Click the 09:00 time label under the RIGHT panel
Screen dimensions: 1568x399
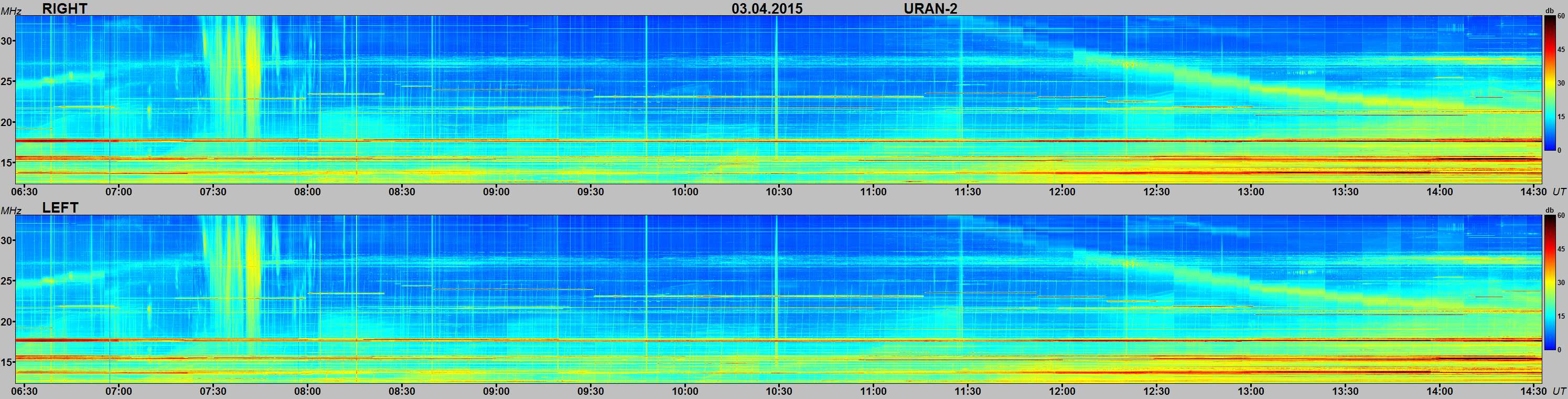(496, 191)
